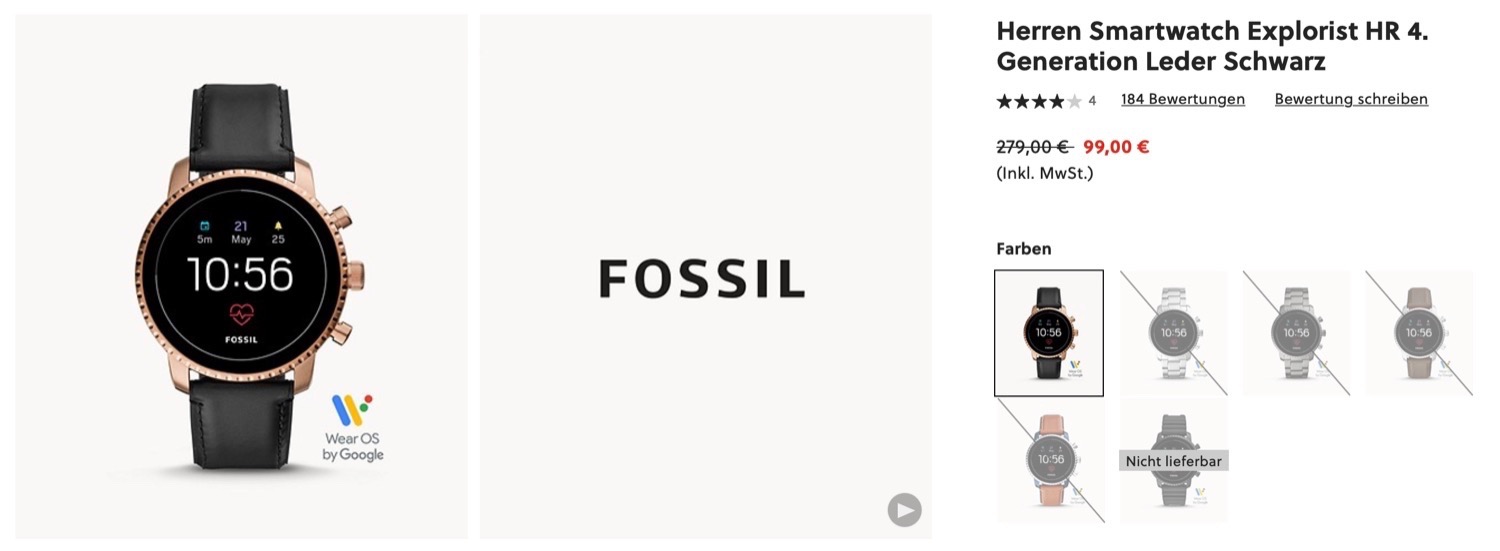1500x551 pixels.
Task: Click the red sale price 99,00 €
Action: (x=1115, y=147)
